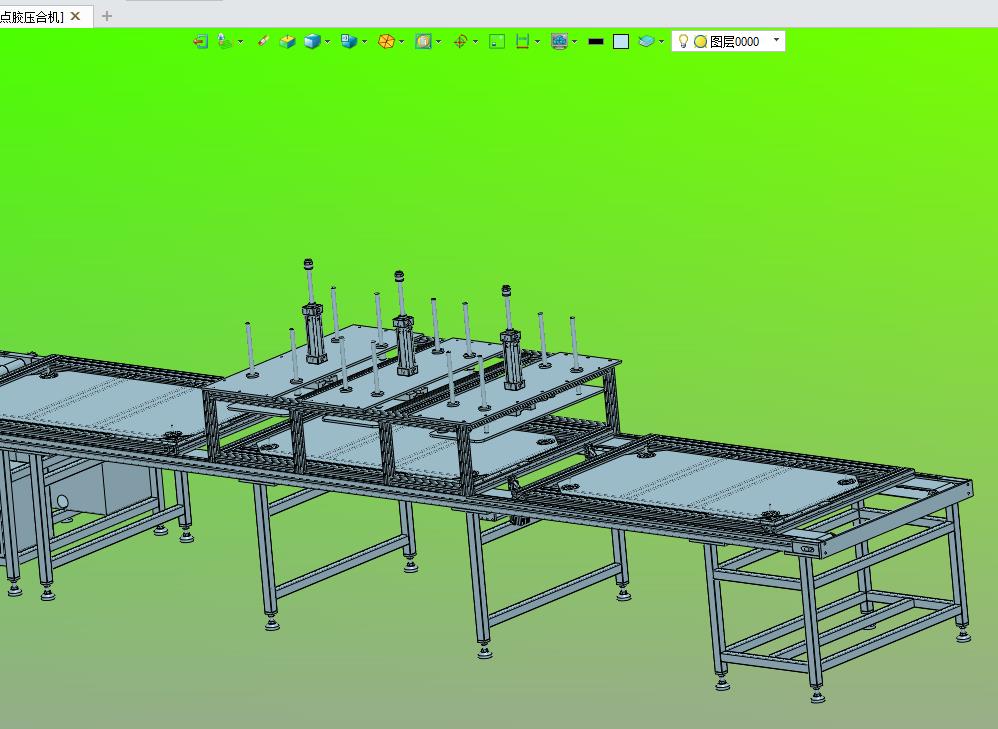Viewport: 998px width, 729px height.
Task: Click the blue shaded cube display icon
Action: click(x=312, y=41)
